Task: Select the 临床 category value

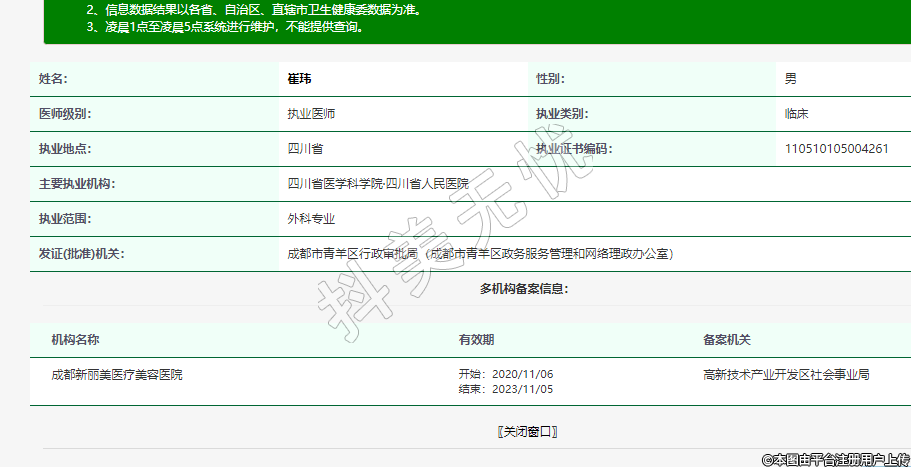Action: [x=797, y=114]
